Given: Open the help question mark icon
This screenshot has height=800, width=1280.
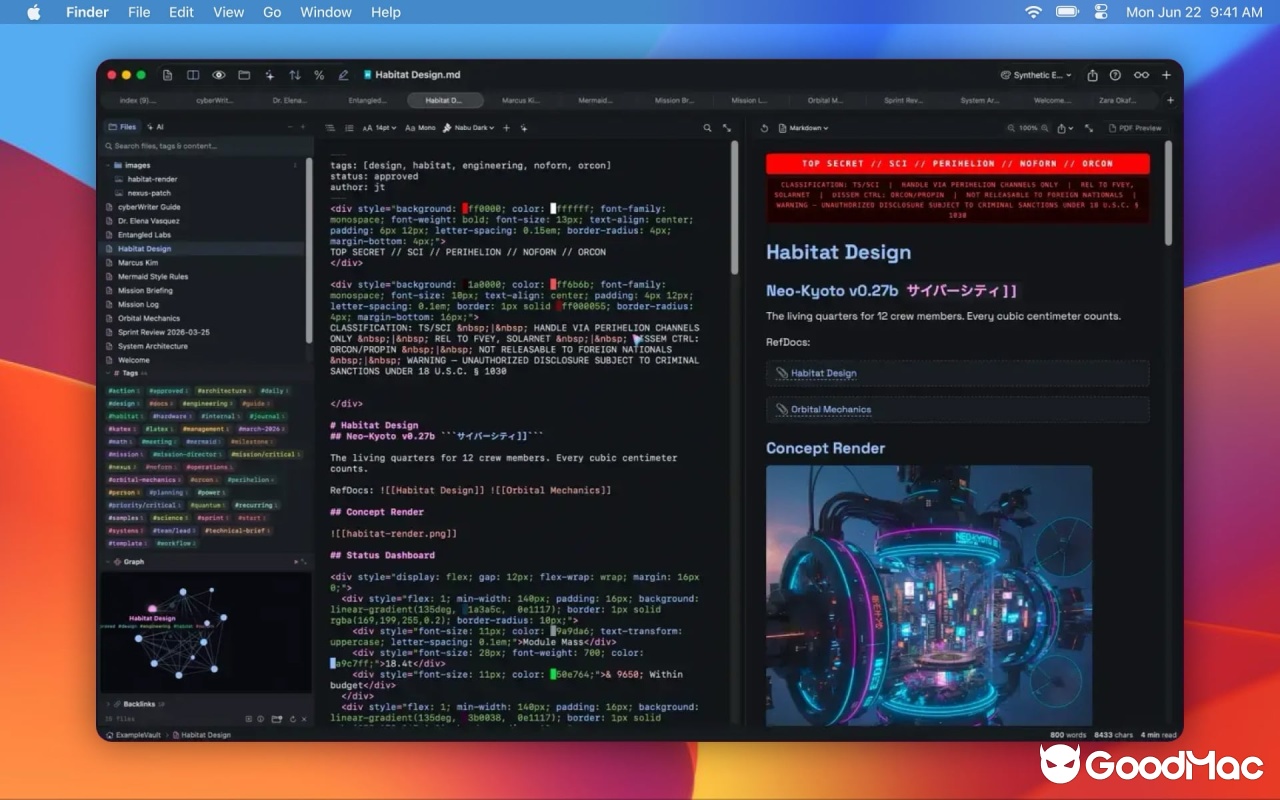Looking at the screenshot, I should (1115, 75).
